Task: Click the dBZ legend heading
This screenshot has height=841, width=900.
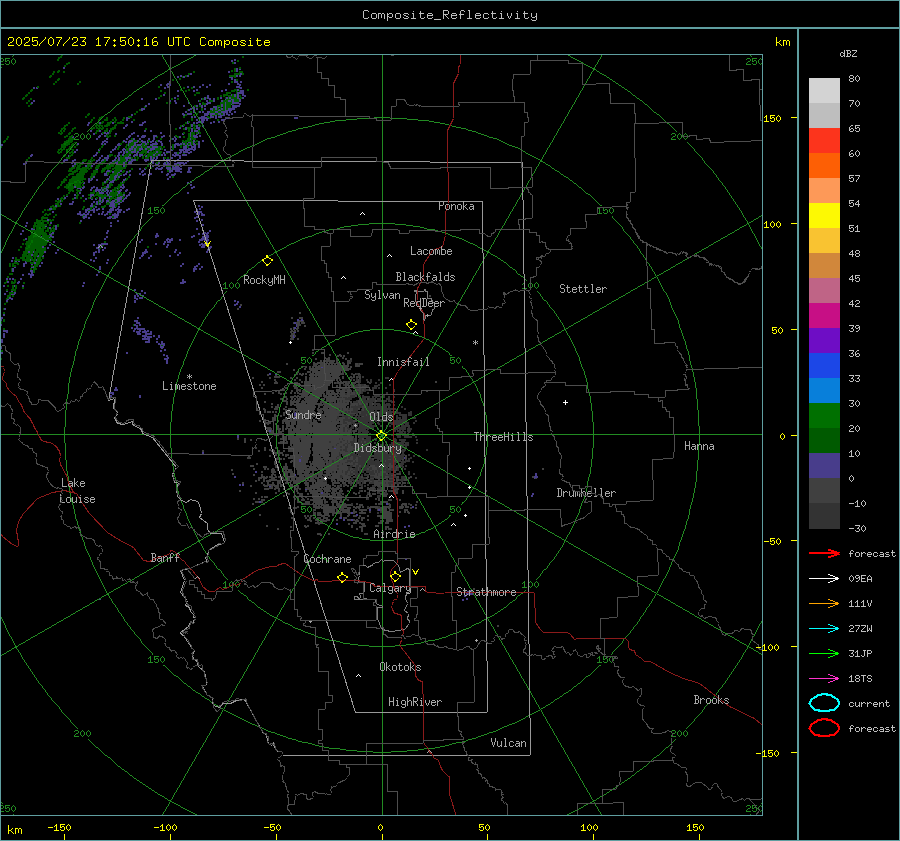Action: click(x=848, y=53)
